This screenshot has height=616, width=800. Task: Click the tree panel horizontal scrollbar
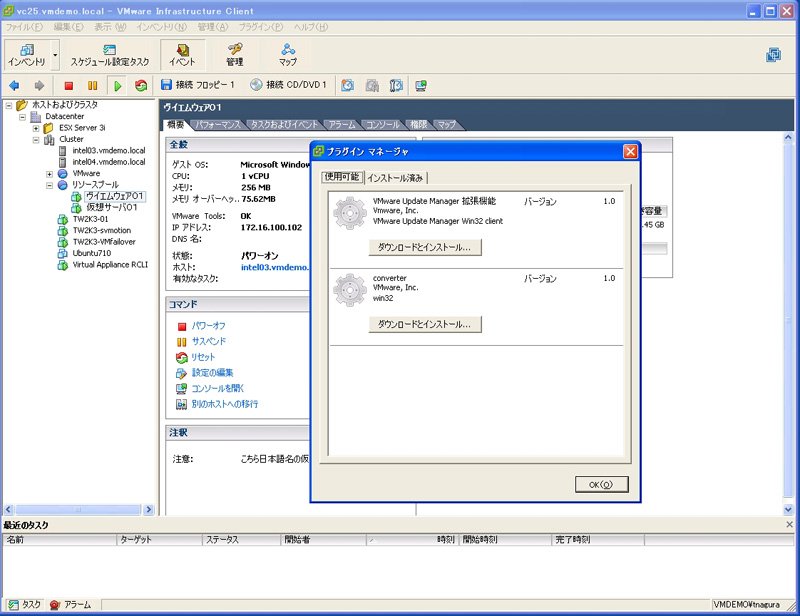(79, 509)
